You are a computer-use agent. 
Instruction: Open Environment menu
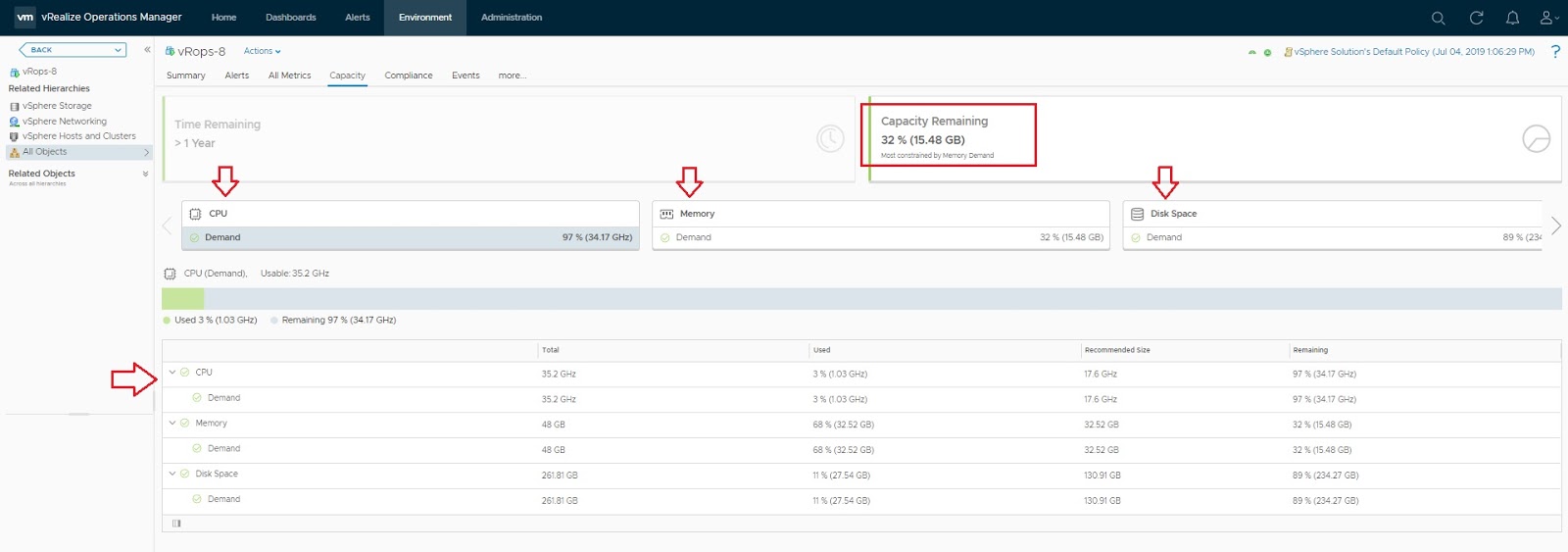[425, 18]
